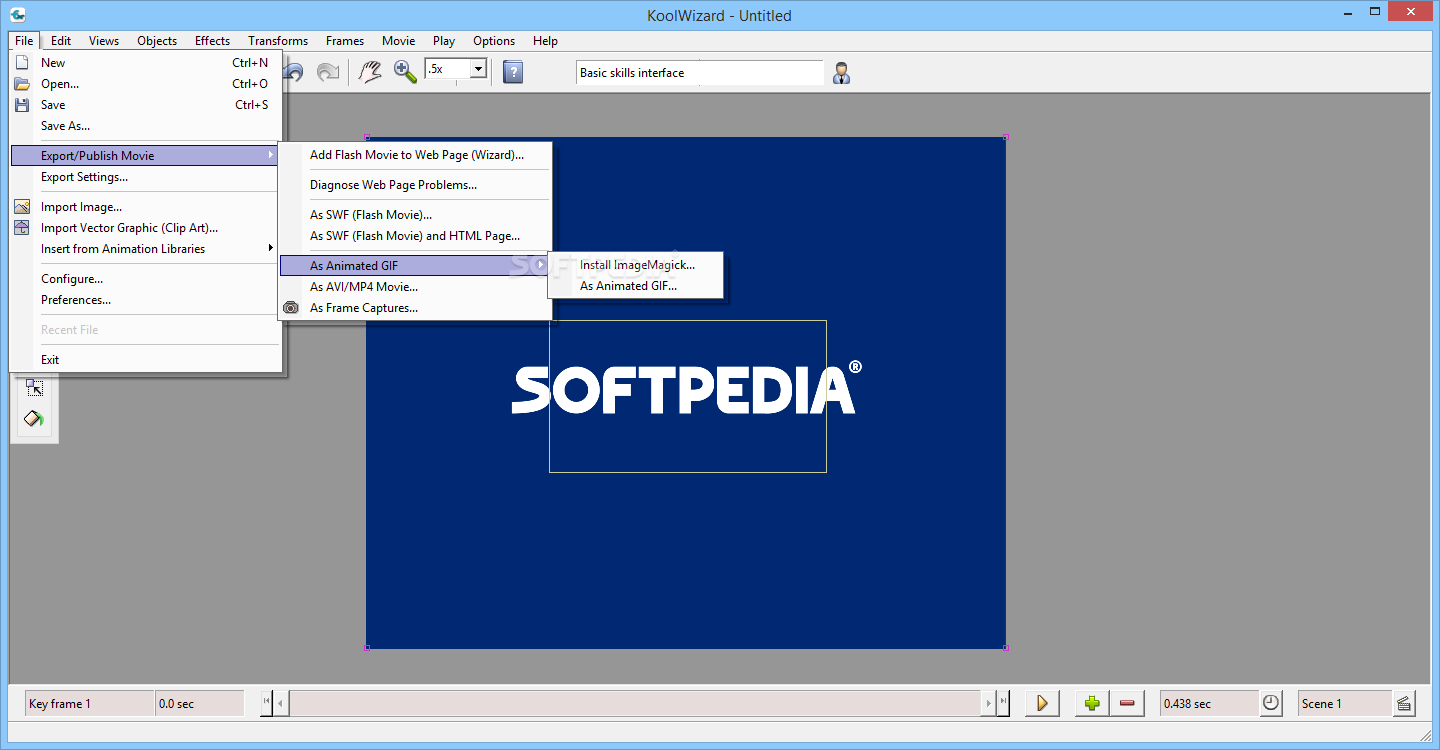Open the Help menu

pyautogui.click(x=545, y=41)
